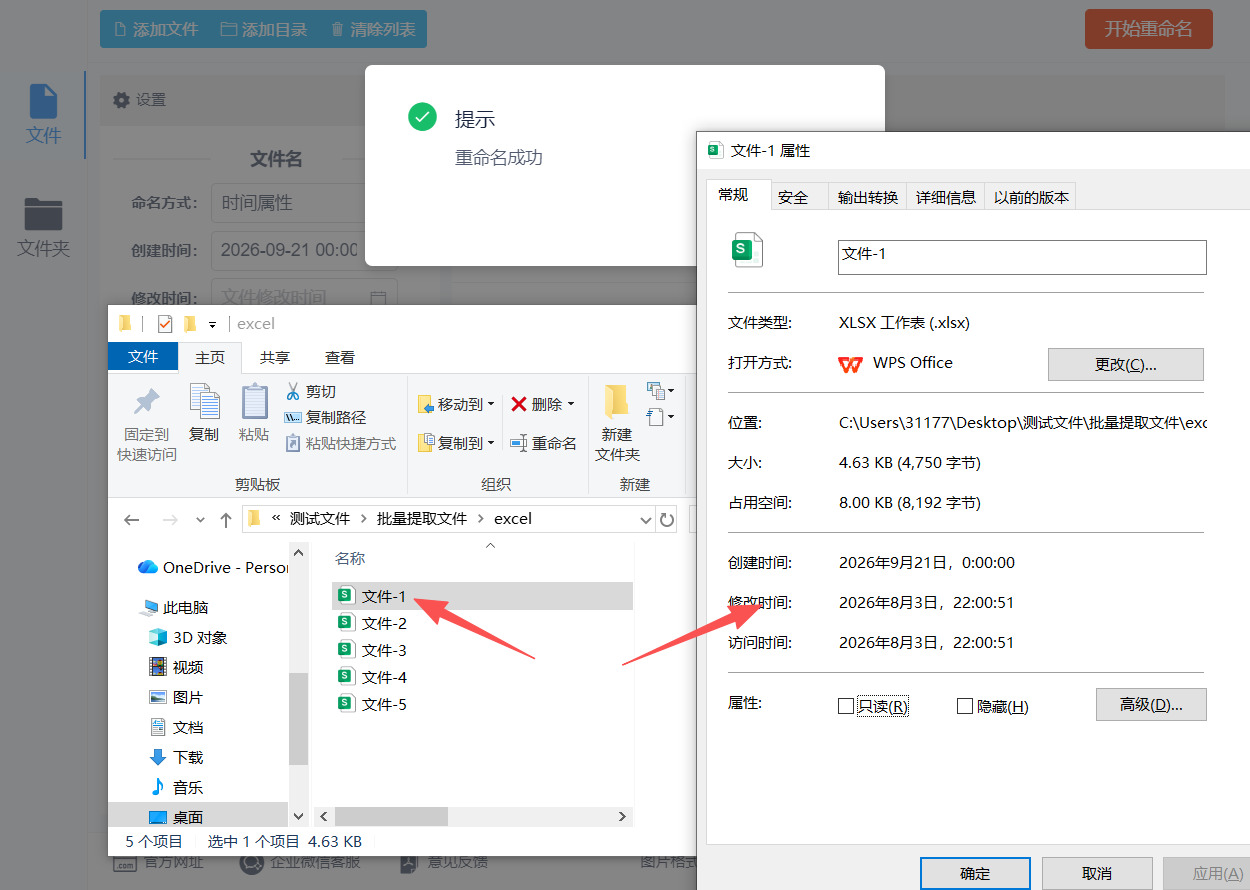
Task: Switch to the 详细信息 tab
Action: tap(946, 197)
